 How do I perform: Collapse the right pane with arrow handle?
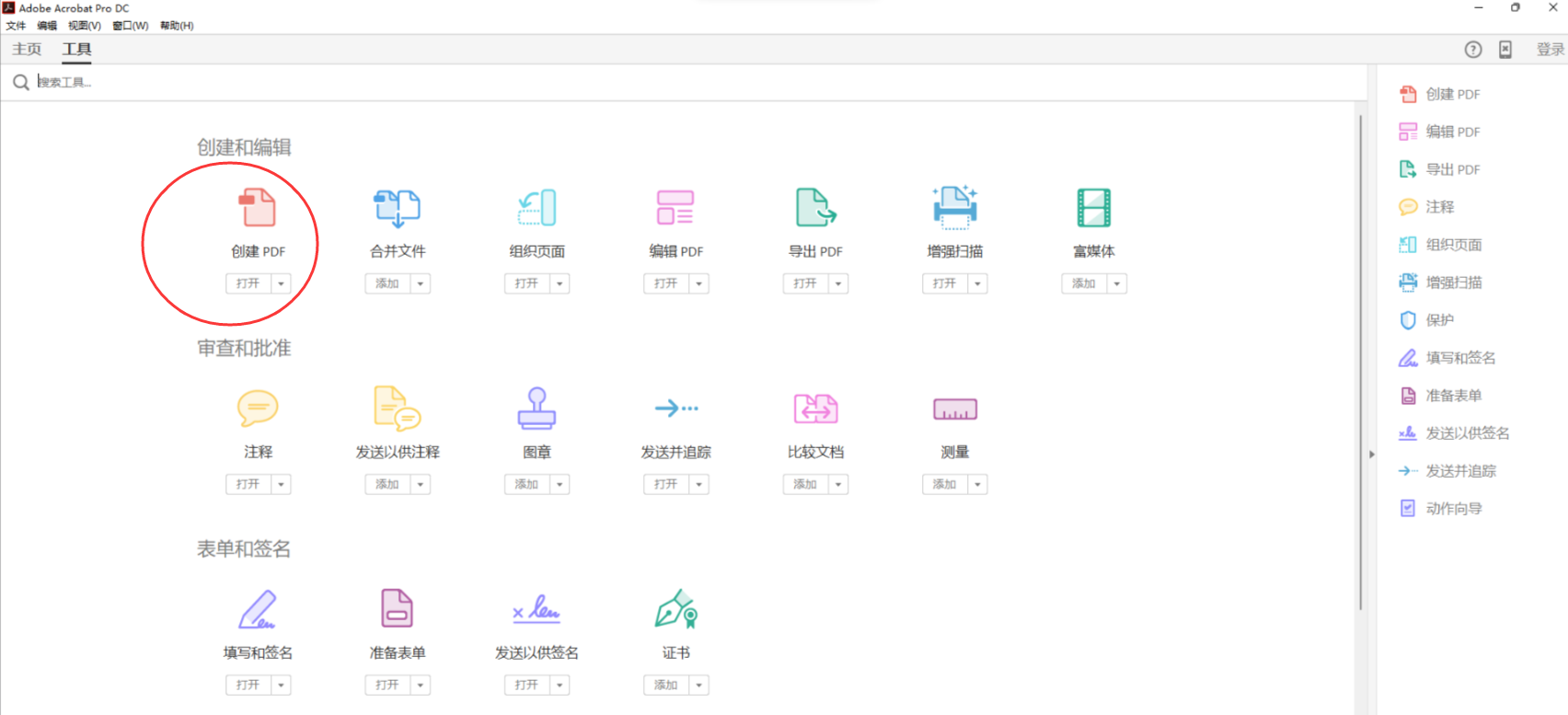[1371, 454]
